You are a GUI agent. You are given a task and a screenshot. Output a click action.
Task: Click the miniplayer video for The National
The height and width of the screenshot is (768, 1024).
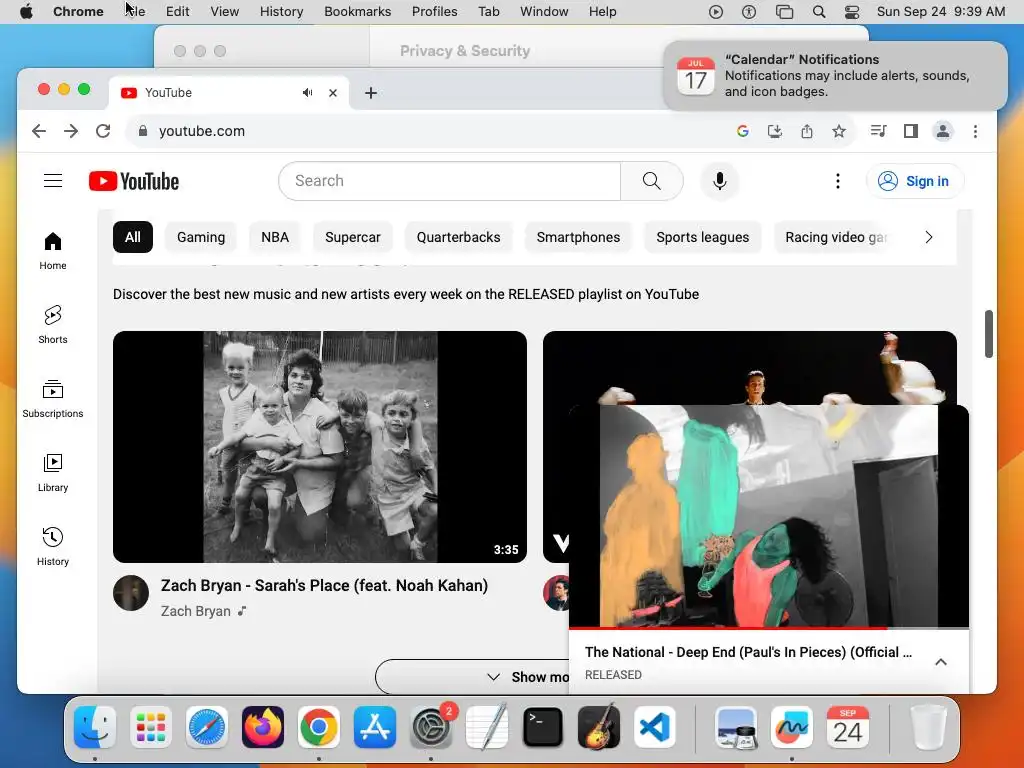pos(769,516)
